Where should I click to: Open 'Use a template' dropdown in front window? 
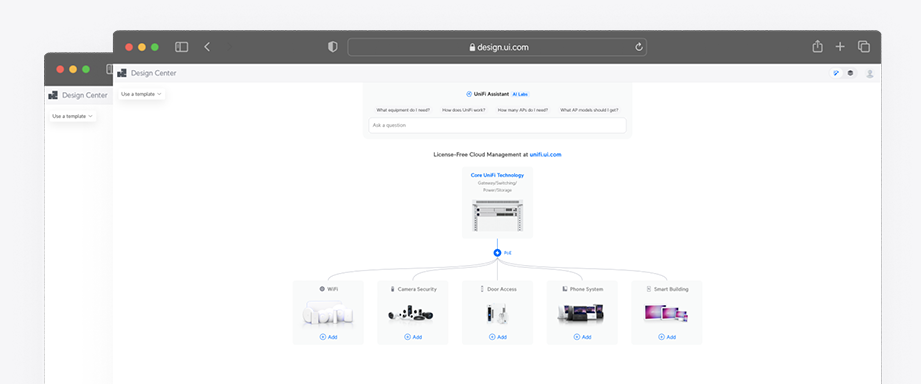(141, 94)
